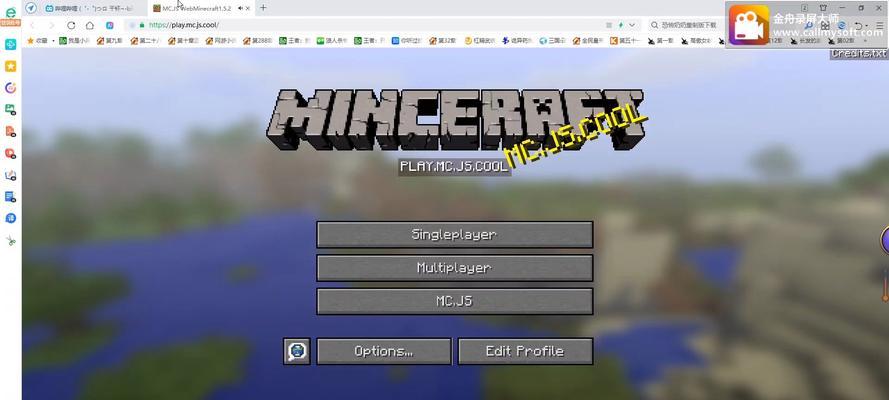Click the purple circular sidebar icon
This screenshot has height=400, width=889.
[10, 88]
